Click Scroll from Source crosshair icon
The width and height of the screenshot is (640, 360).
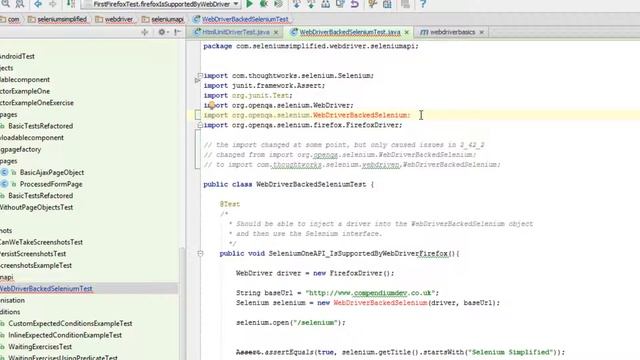pos(144,32)
